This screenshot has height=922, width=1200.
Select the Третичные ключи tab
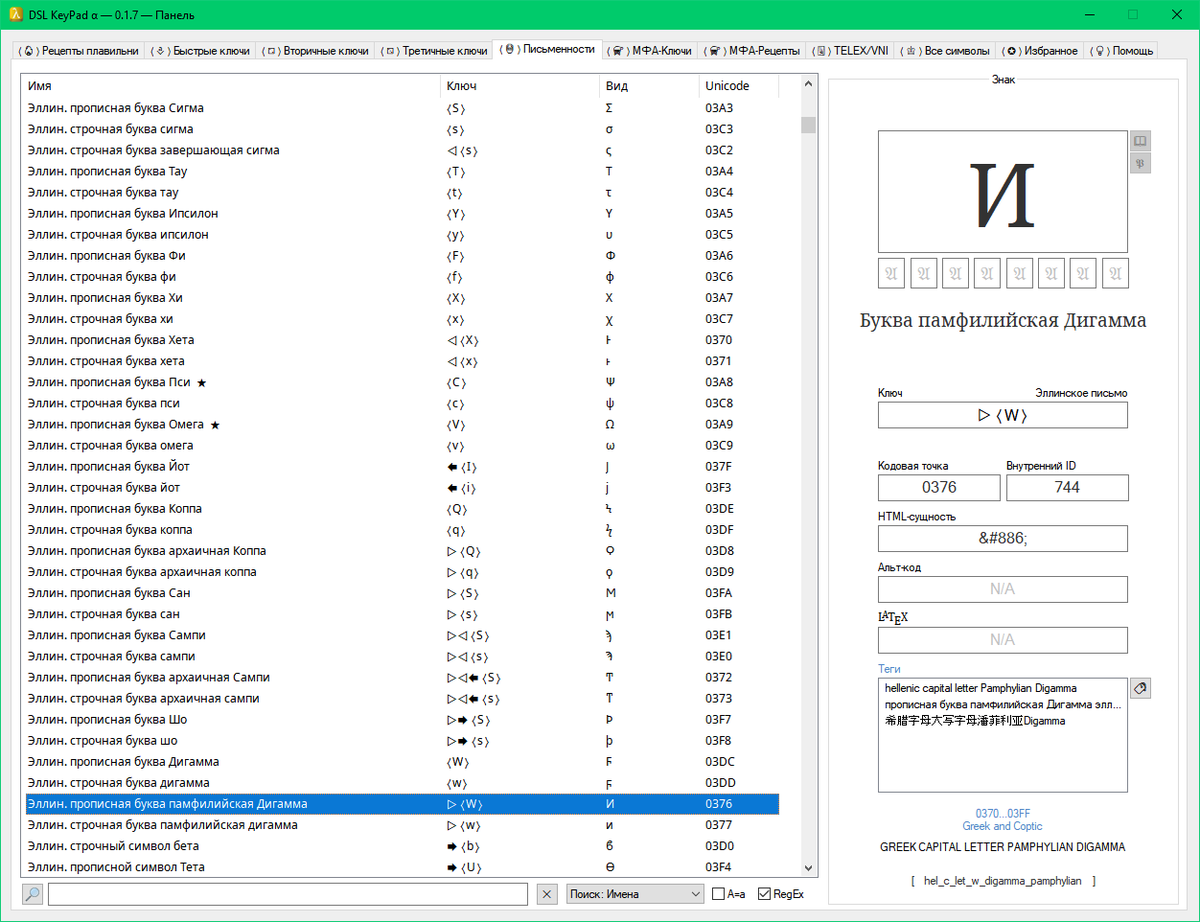click(x=436, y=50)
